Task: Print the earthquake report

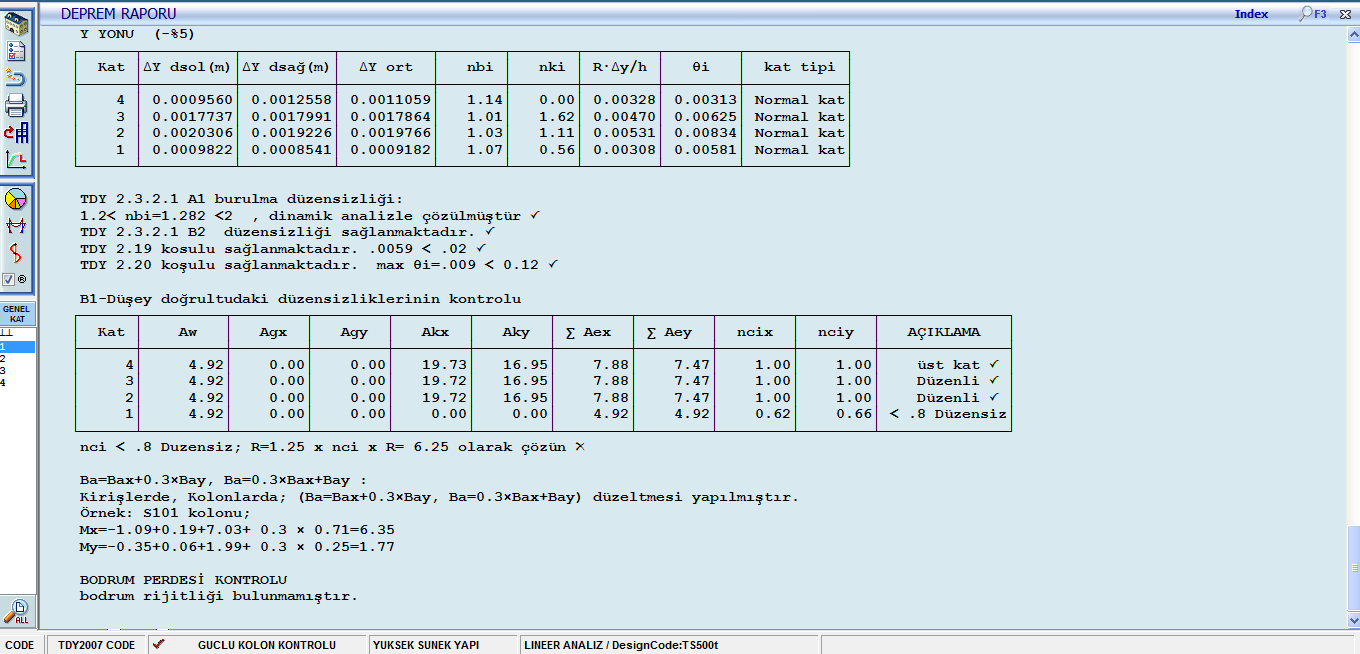Action: 16,105
